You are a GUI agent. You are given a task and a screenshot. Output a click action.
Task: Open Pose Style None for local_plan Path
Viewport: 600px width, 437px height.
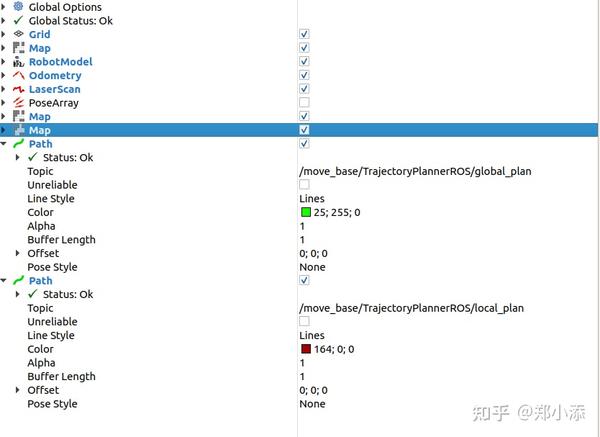pos(312,404)
